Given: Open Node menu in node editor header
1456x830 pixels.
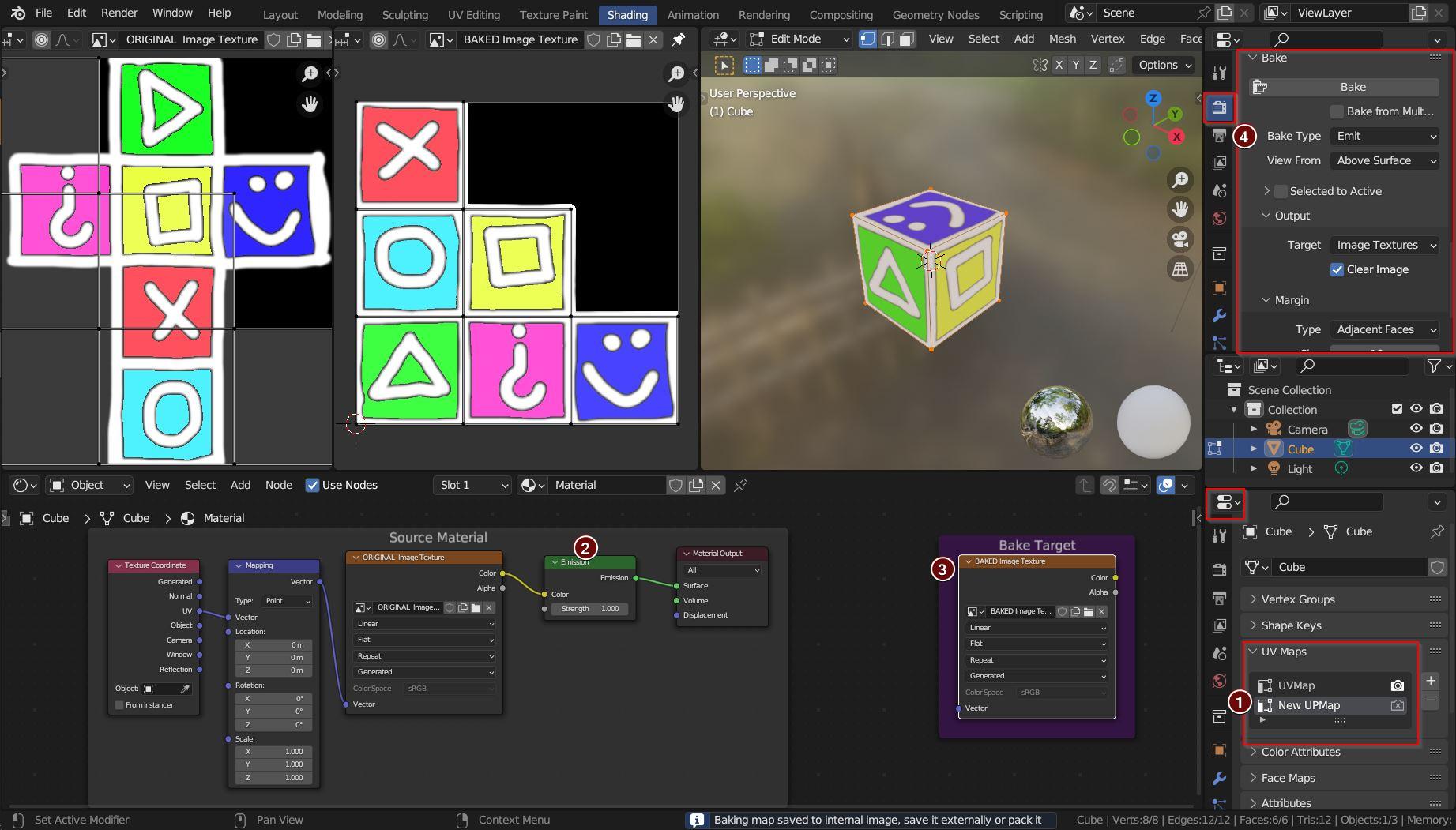Looking at the screenshot, I should (x=279, y=485).
